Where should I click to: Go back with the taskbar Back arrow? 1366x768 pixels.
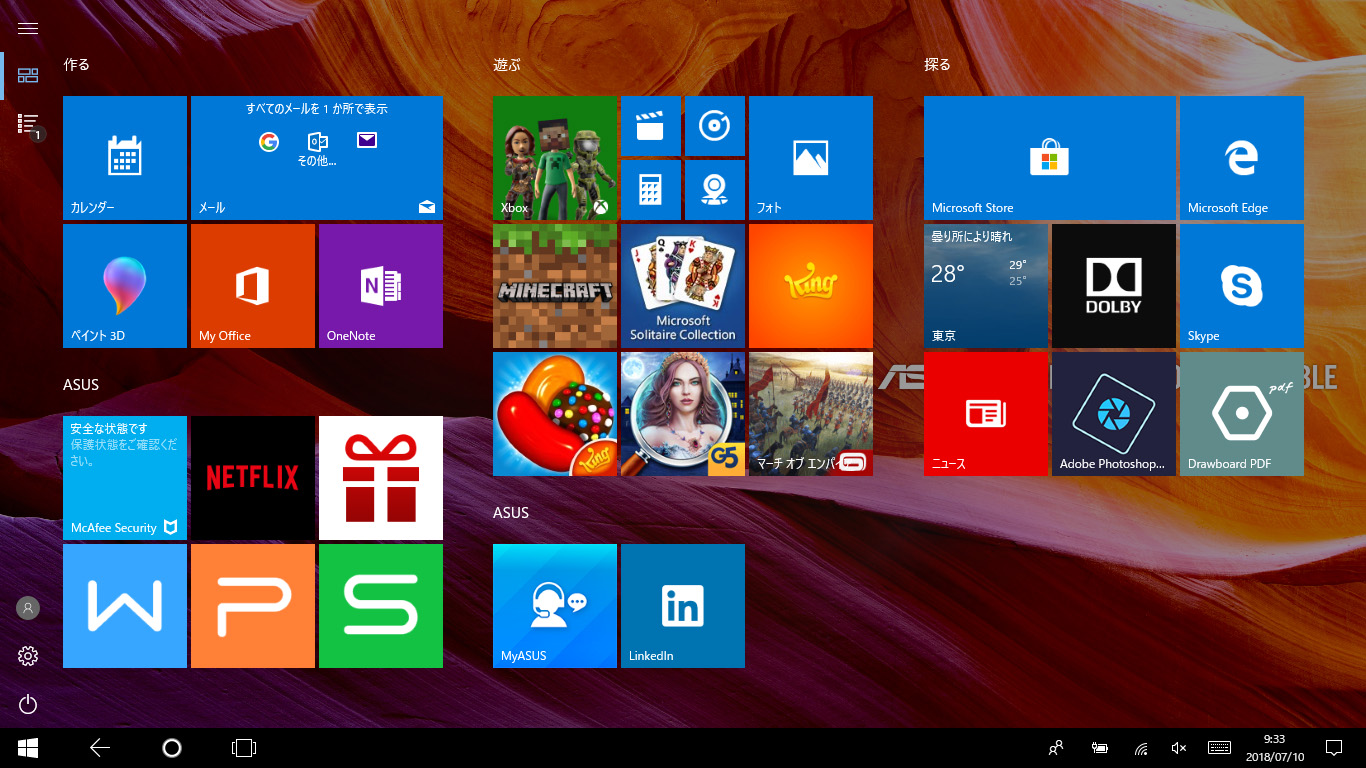tap(99, 748)
